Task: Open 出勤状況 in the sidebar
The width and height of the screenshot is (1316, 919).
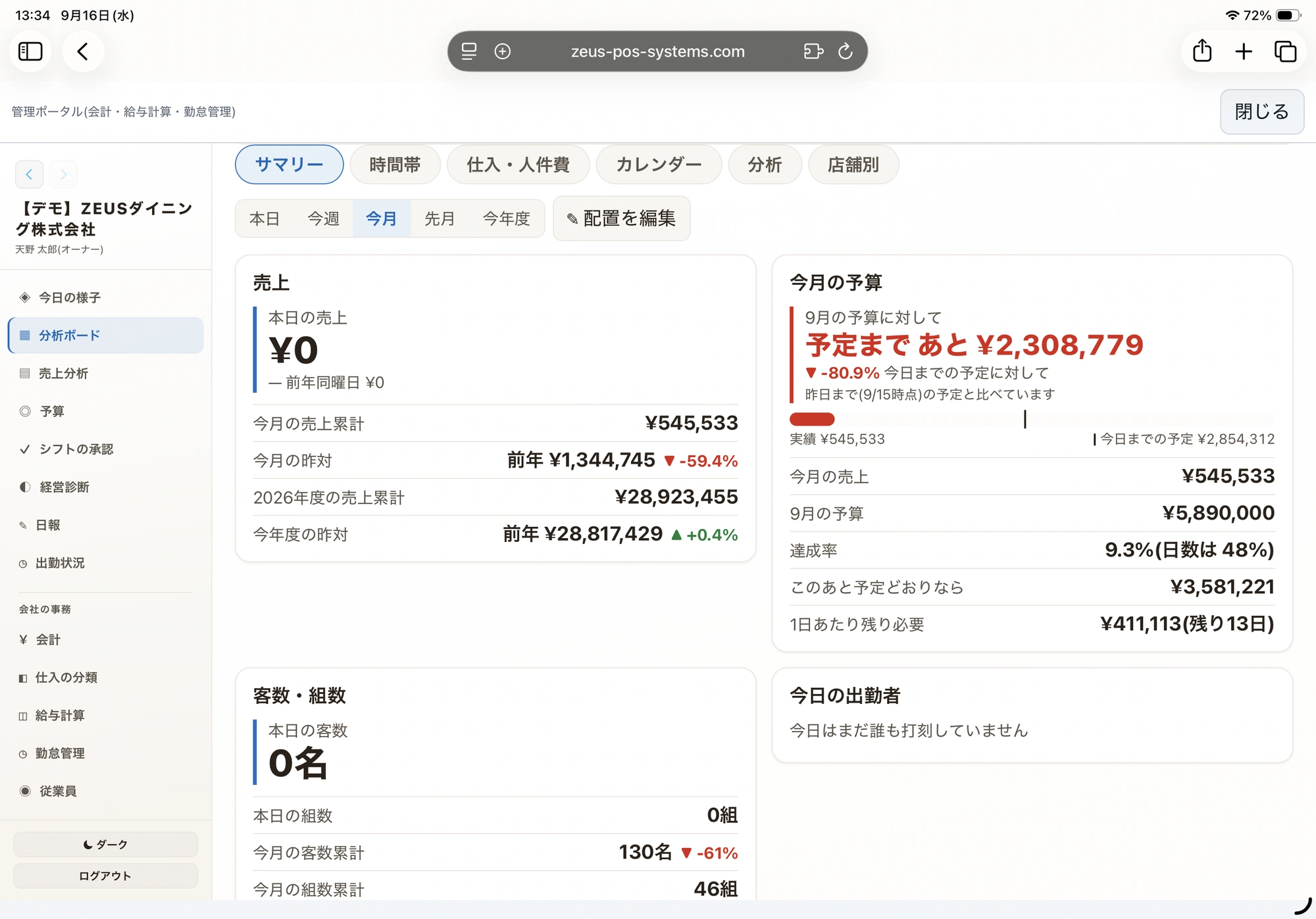Action: (x=105, y=563)
